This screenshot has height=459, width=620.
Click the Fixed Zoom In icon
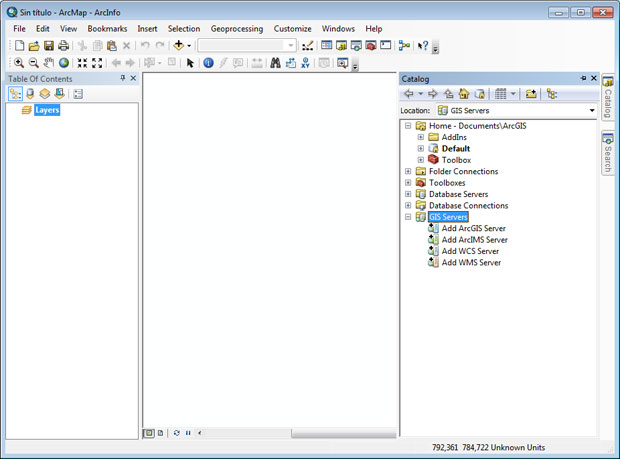82,63
